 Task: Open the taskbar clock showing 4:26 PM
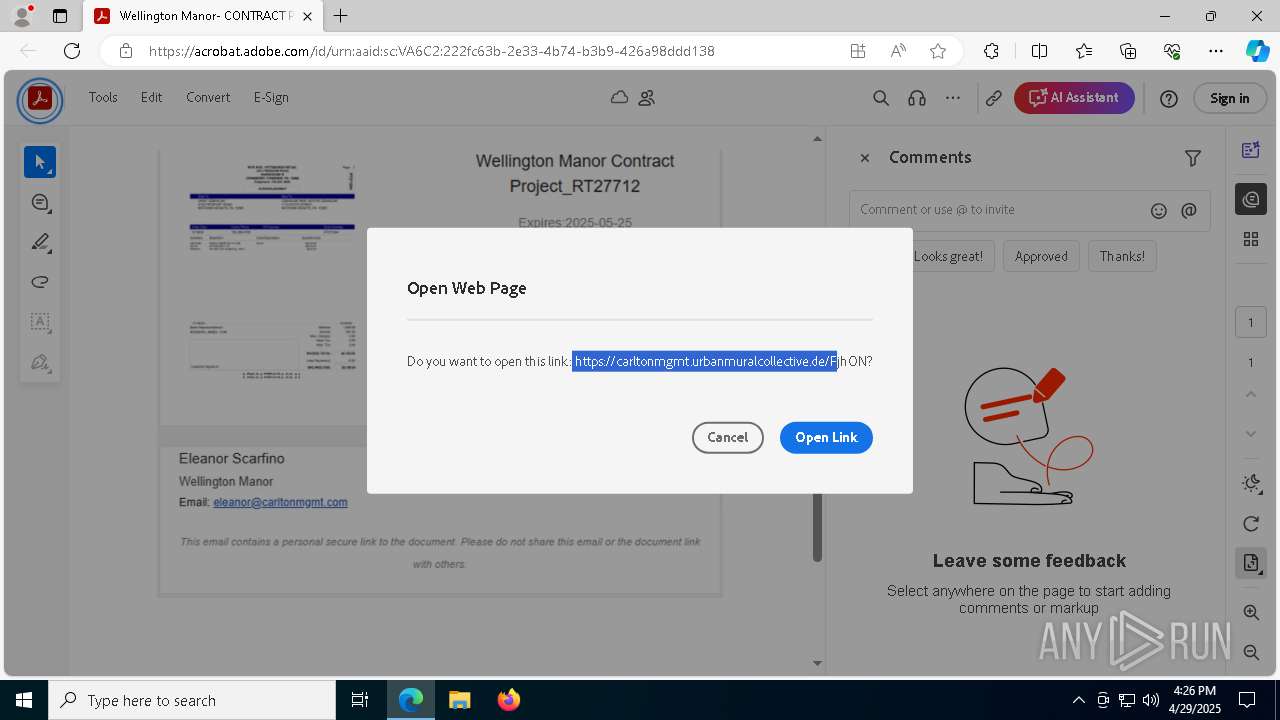coord(1194,700)
